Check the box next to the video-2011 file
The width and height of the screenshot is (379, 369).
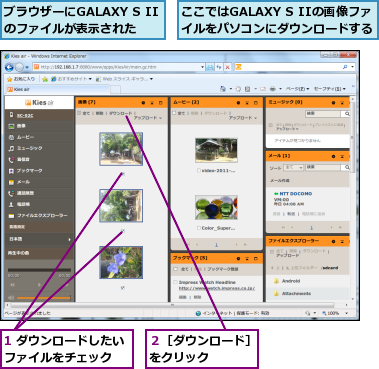click(199, 171)
